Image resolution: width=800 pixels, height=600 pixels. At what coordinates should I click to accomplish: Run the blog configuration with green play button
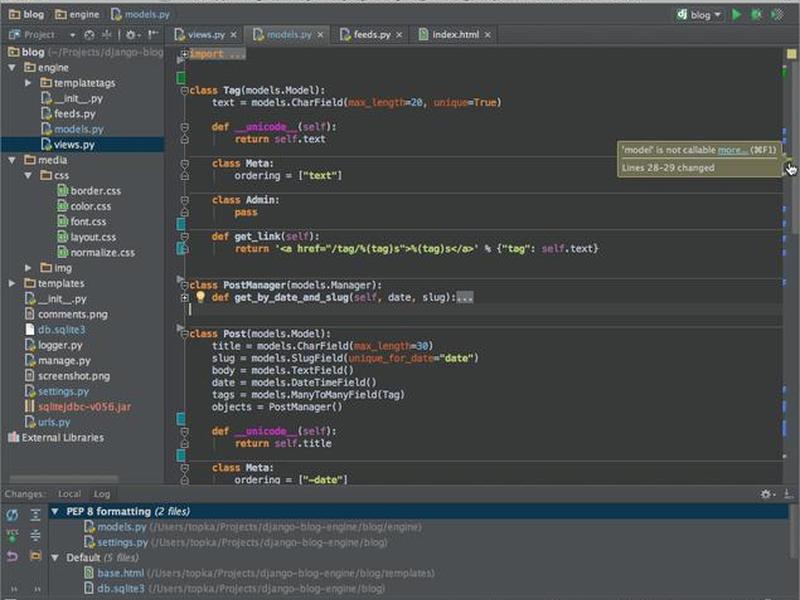click(736, 14)
